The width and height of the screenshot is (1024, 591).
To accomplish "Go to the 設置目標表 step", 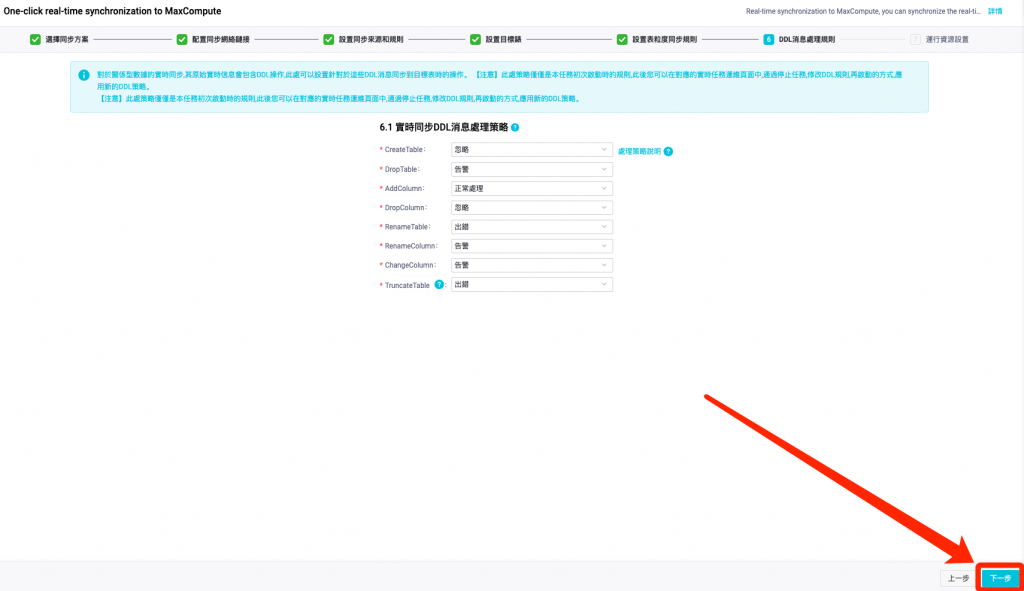I will (504, 39).
